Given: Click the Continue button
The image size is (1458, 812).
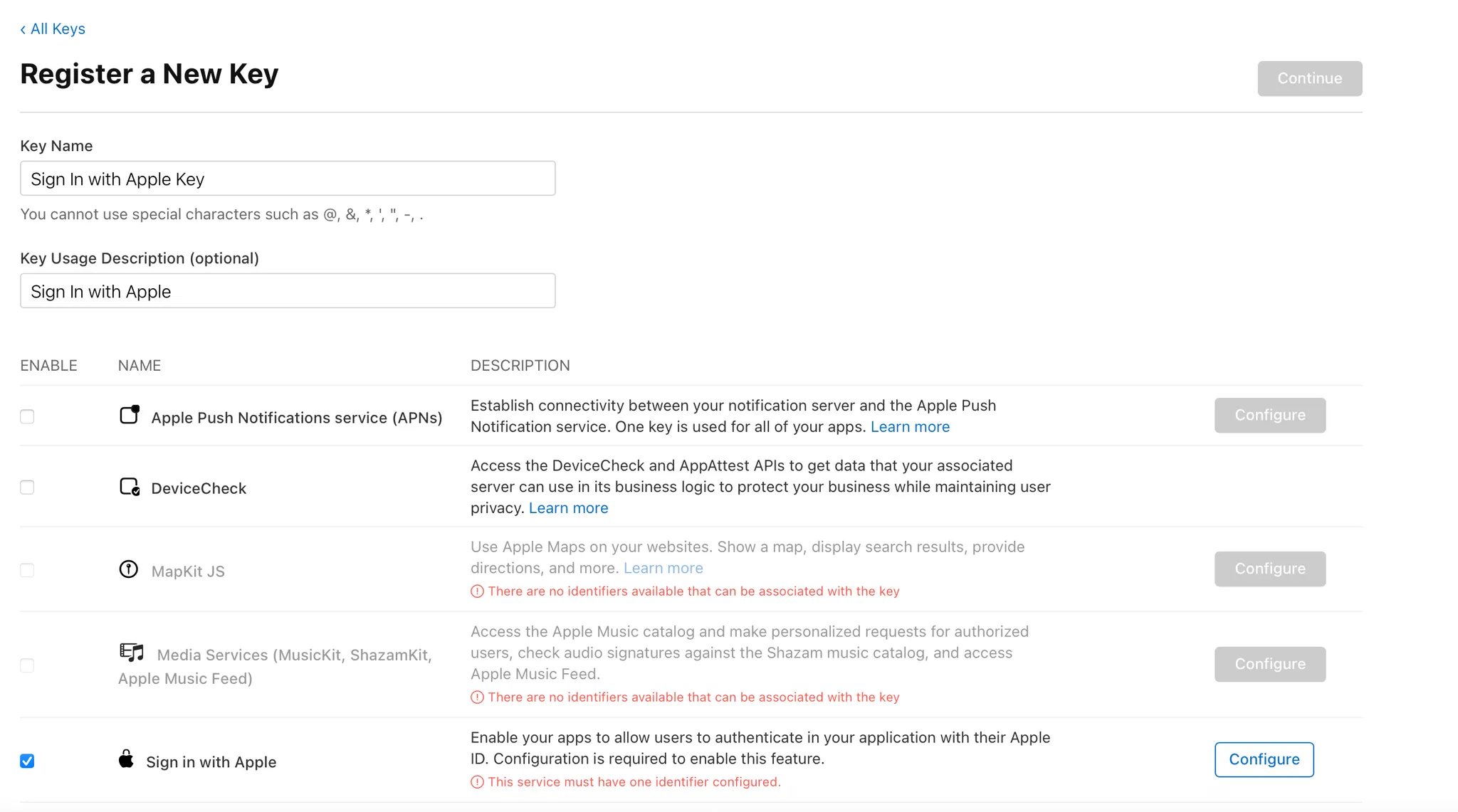Looking at the screenshot, I should pos(1309,78).
